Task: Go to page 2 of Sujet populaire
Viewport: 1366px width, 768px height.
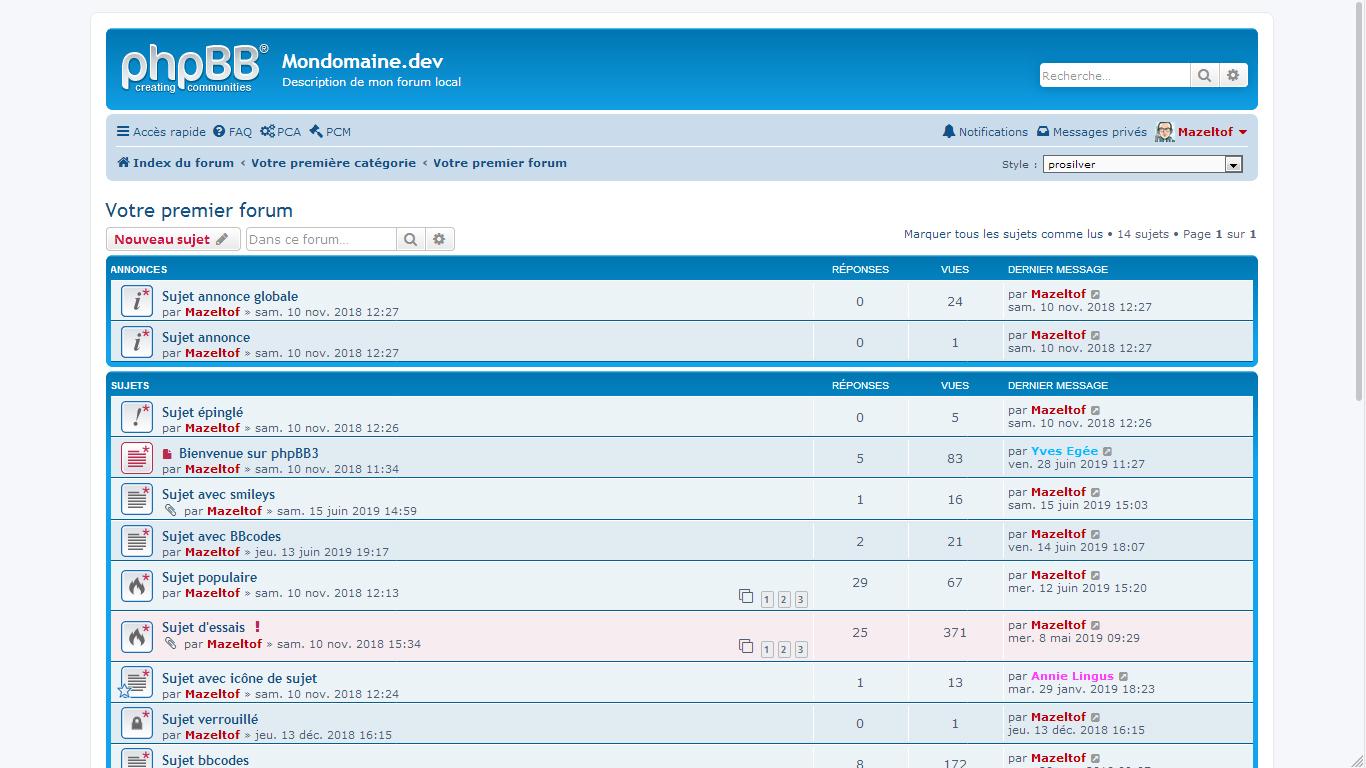Action: [x=784, y=599]
